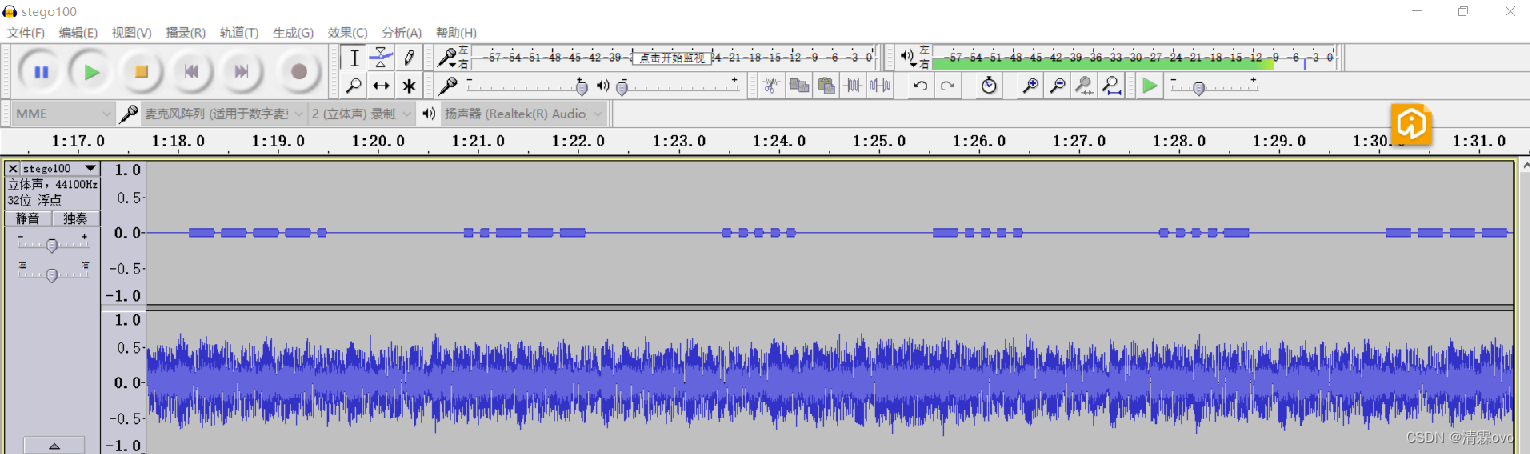
Task: Open the 生成(G) menu
Action: point(293,33)
